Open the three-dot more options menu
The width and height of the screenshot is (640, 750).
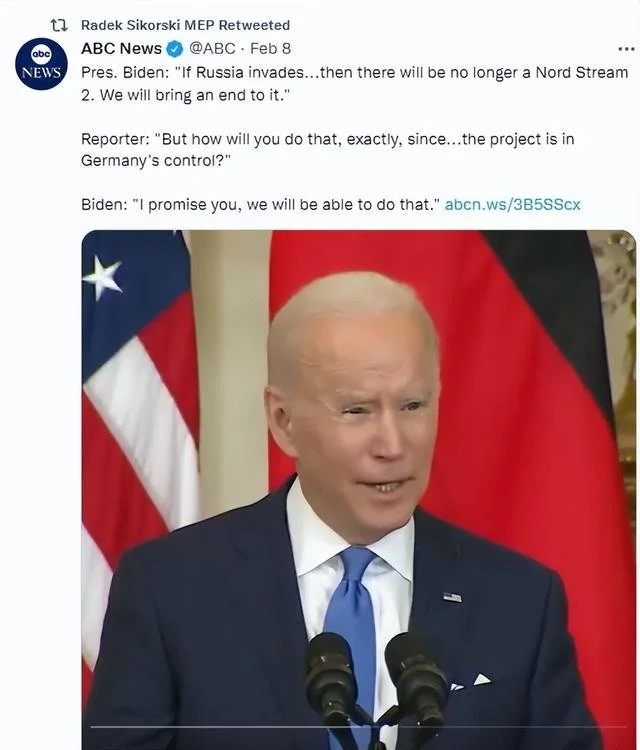[x=626, y=49]
